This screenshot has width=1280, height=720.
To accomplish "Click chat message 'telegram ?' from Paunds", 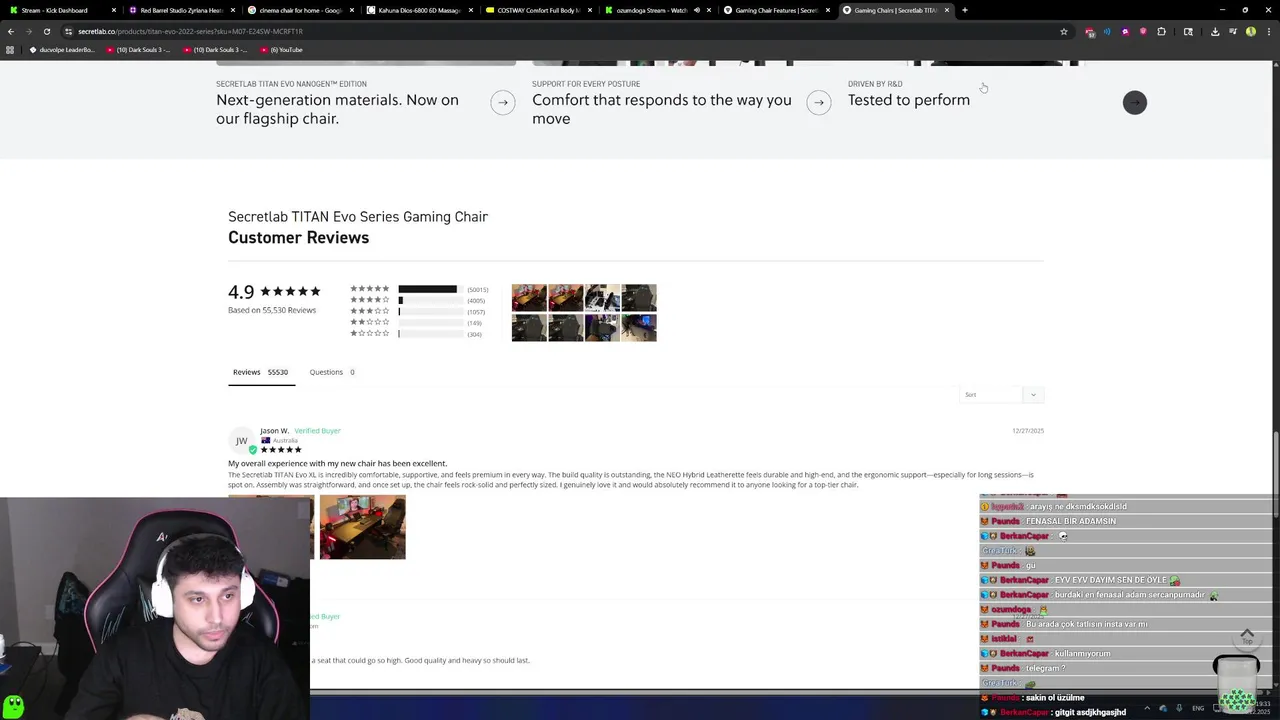I will pyautogui.click(x=1046, y=668).
